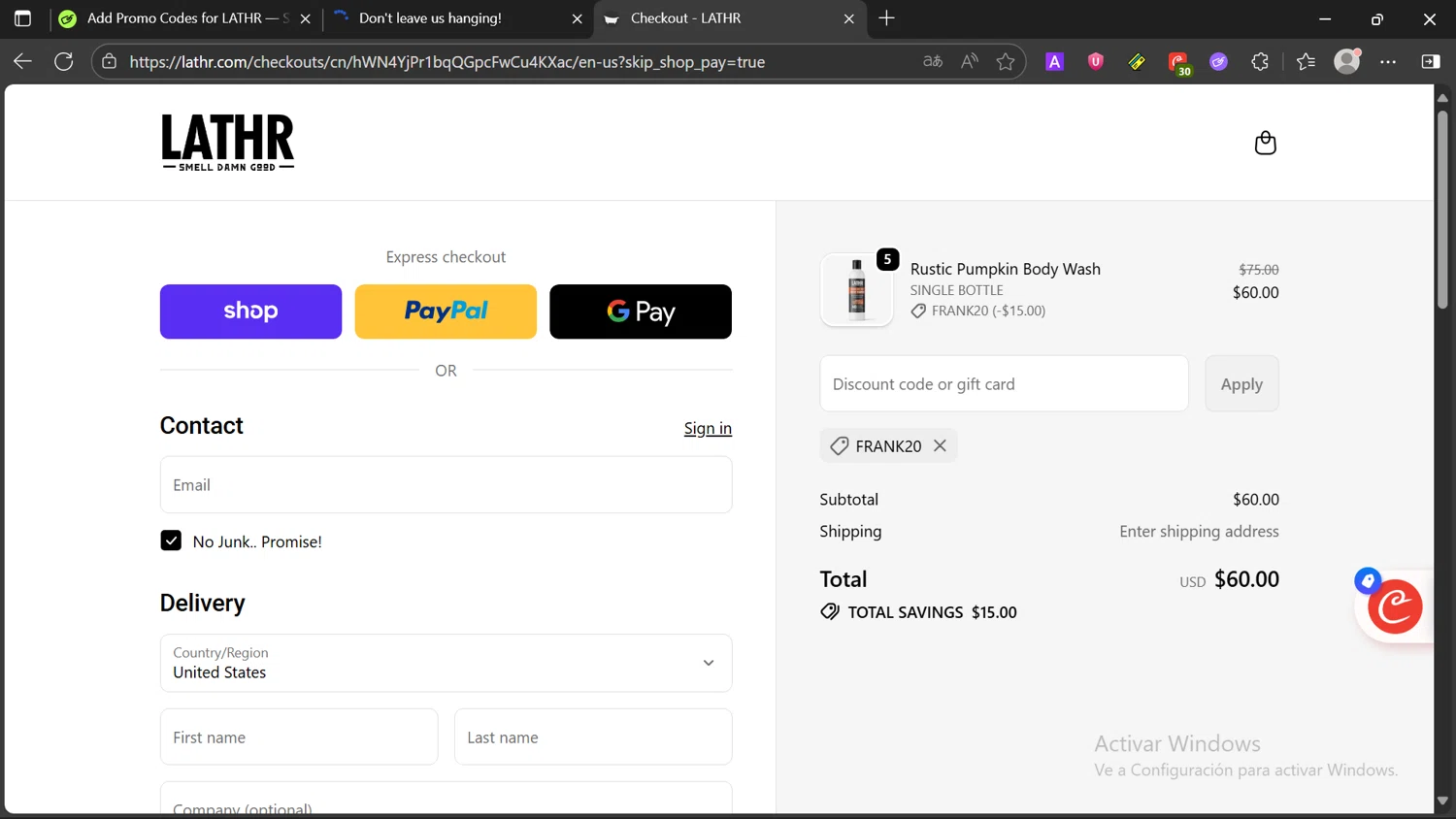Click the FRANK20 (-$15.00) line text
This screenshot has height=819, width=1456.
point(988,311)
